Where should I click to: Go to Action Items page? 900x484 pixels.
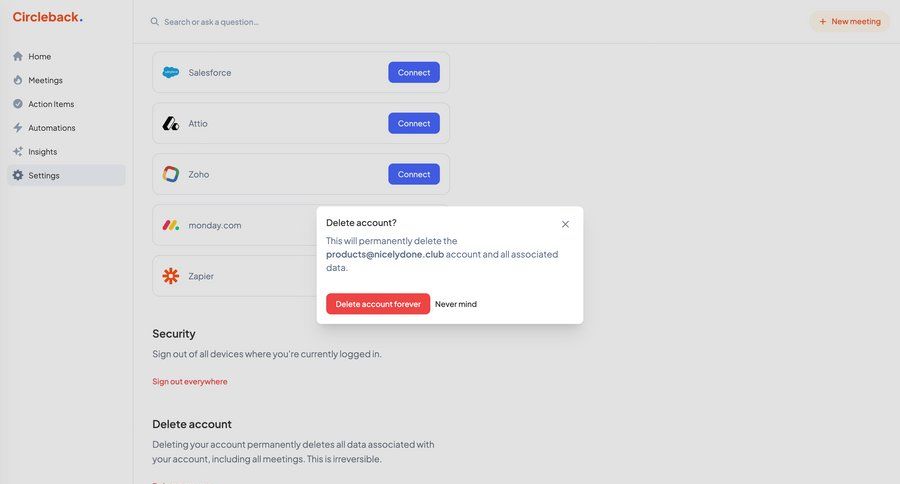click(51, 104)
